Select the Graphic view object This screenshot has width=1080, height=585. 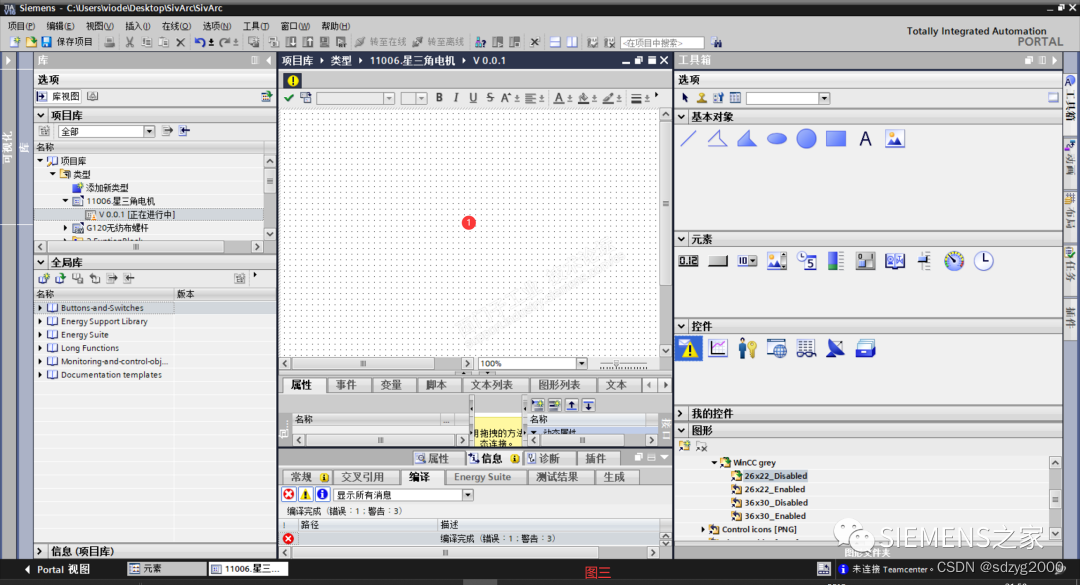coord(895,138)
